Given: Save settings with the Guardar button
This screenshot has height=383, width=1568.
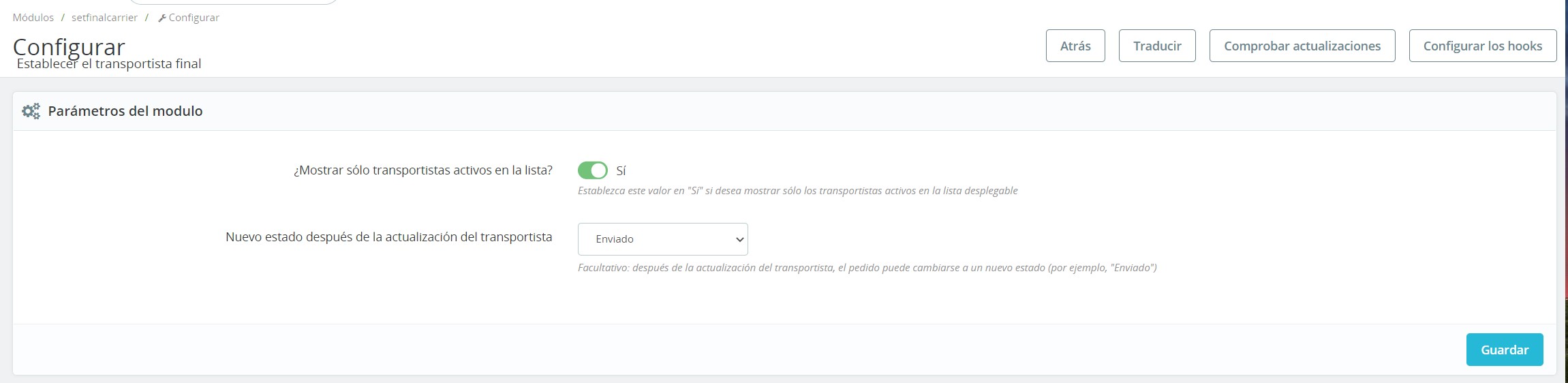Looking at the screenshot, I should 1504,350.
